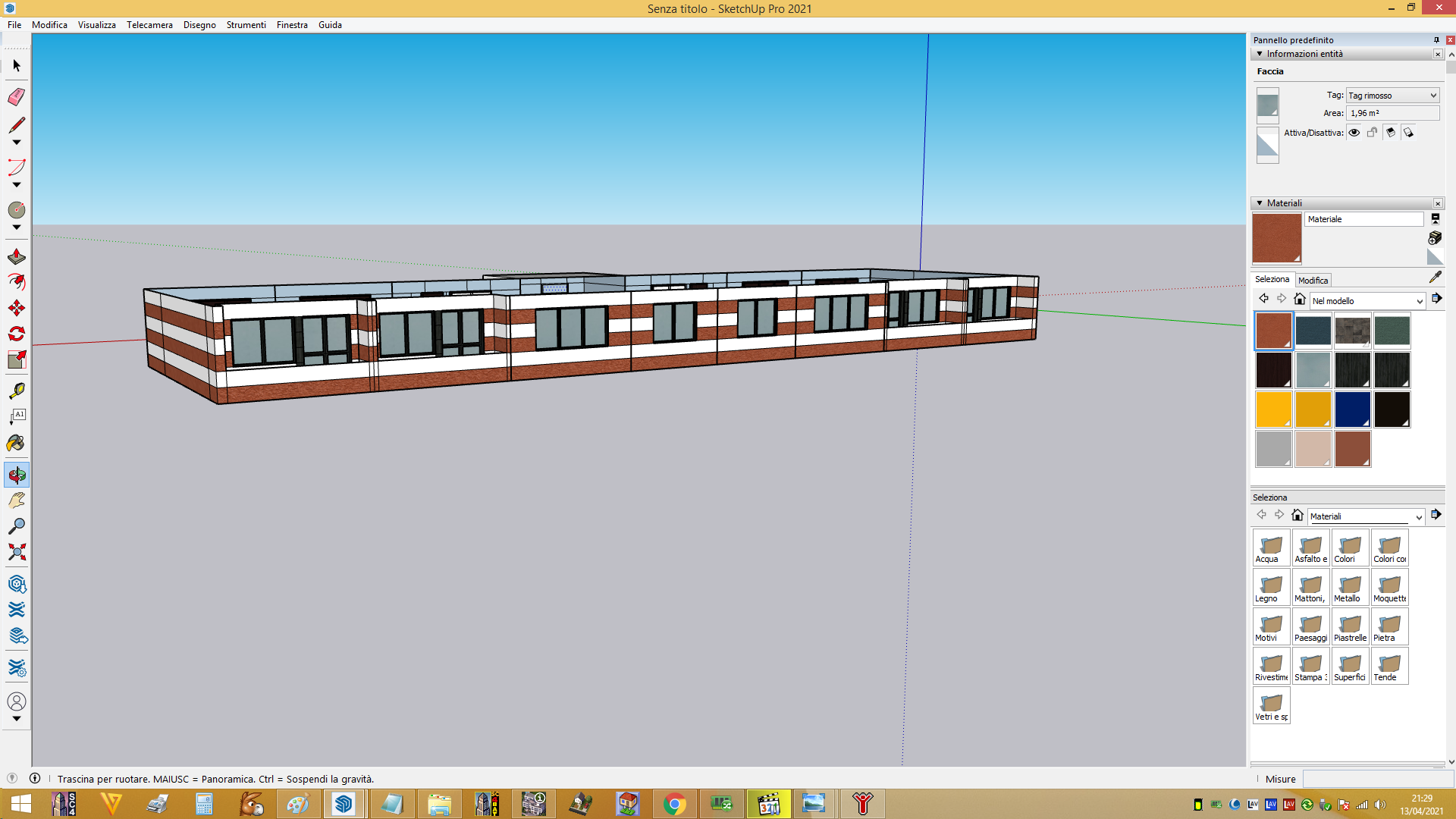The image size is (1456, 819).
Task: Open Google Chrome from the taskbar
Action: (674, 804)
